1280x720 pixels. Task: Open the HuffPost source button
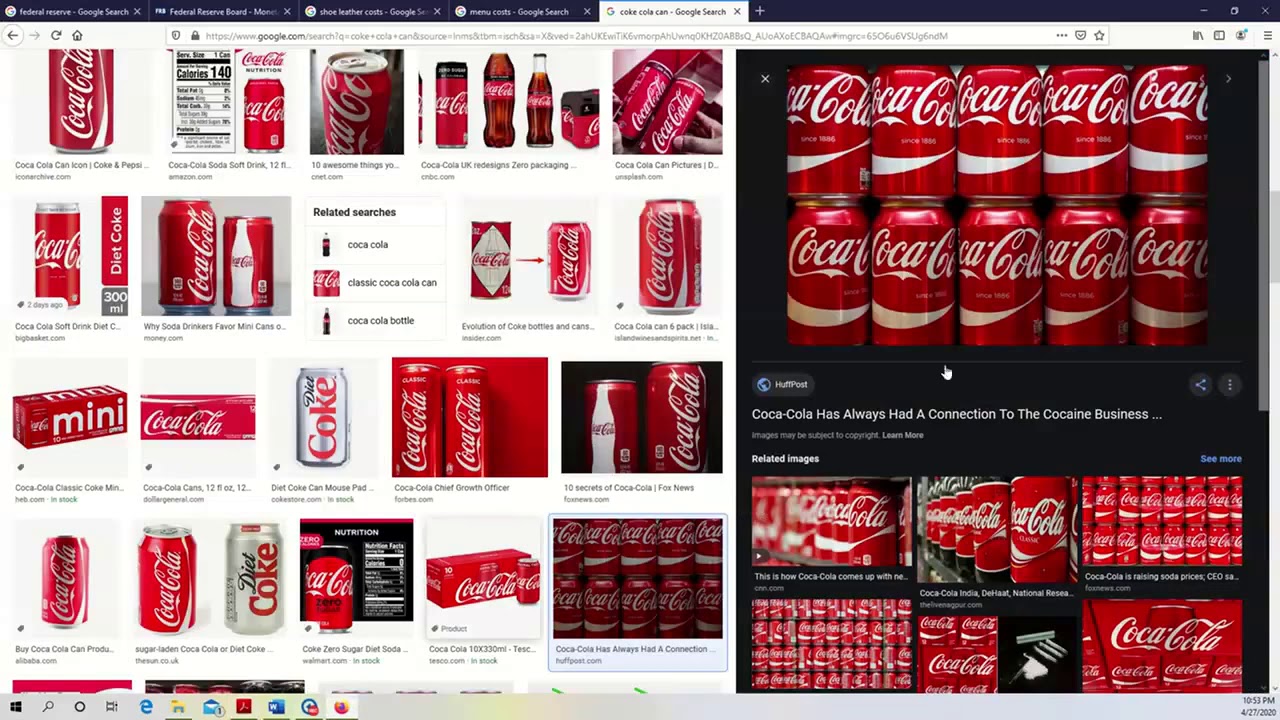[782, 384]
